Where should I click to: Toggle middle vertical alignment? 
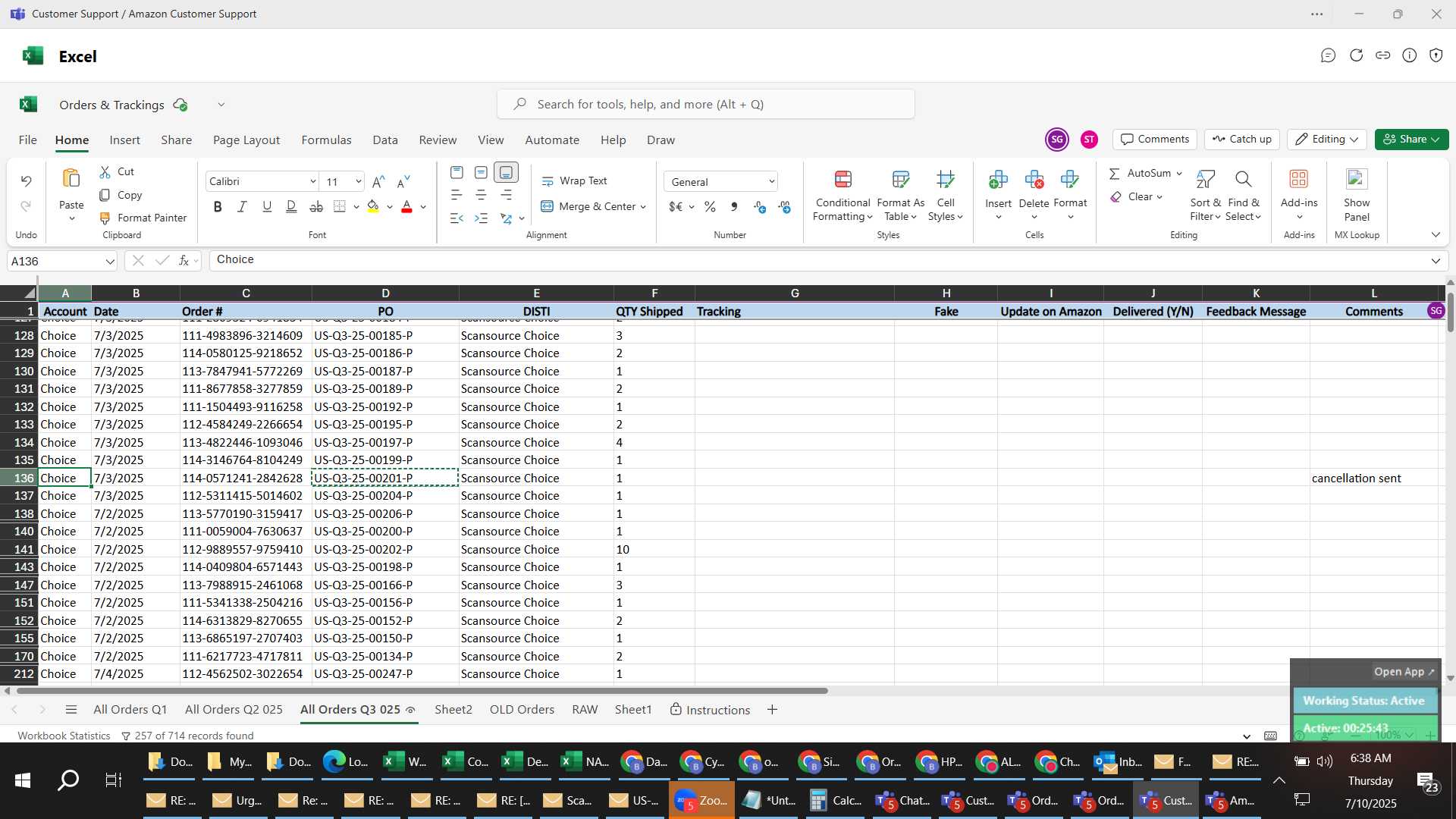click(481, 173)
